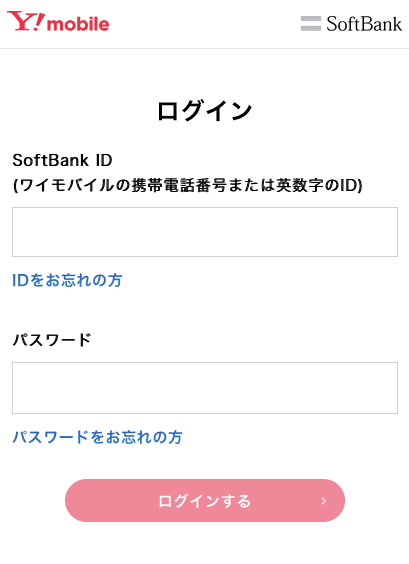Focus the パスワード input field

point(205,388)
